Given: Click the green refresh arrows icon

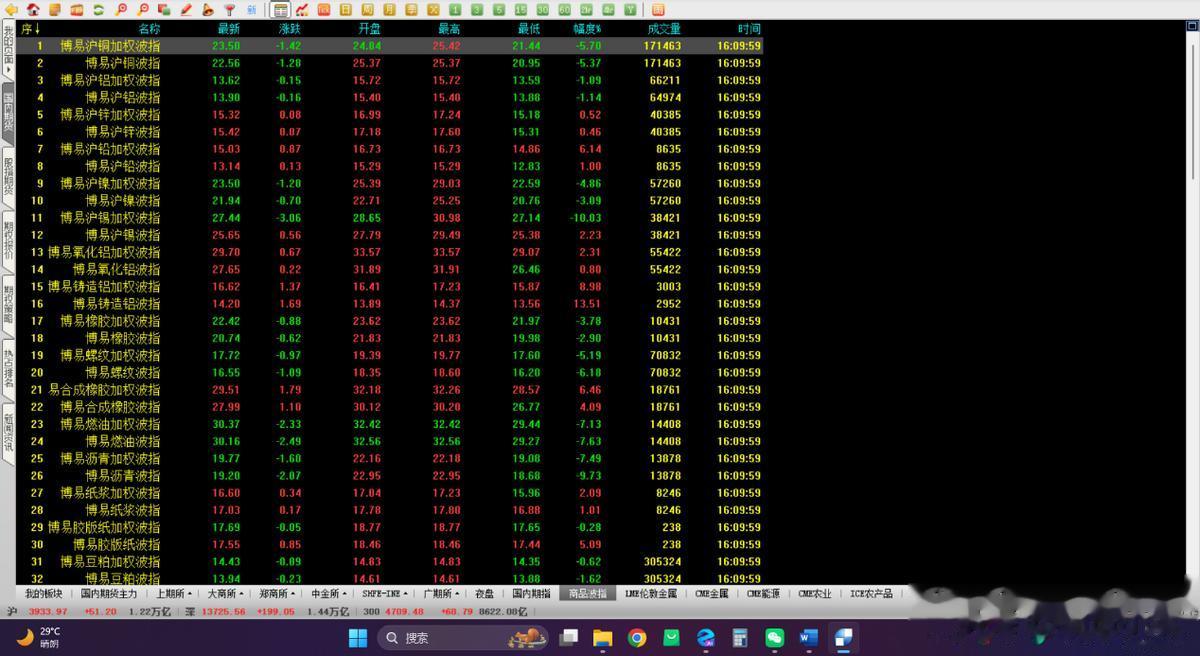Looking at the screenshot, I should 99,10.
